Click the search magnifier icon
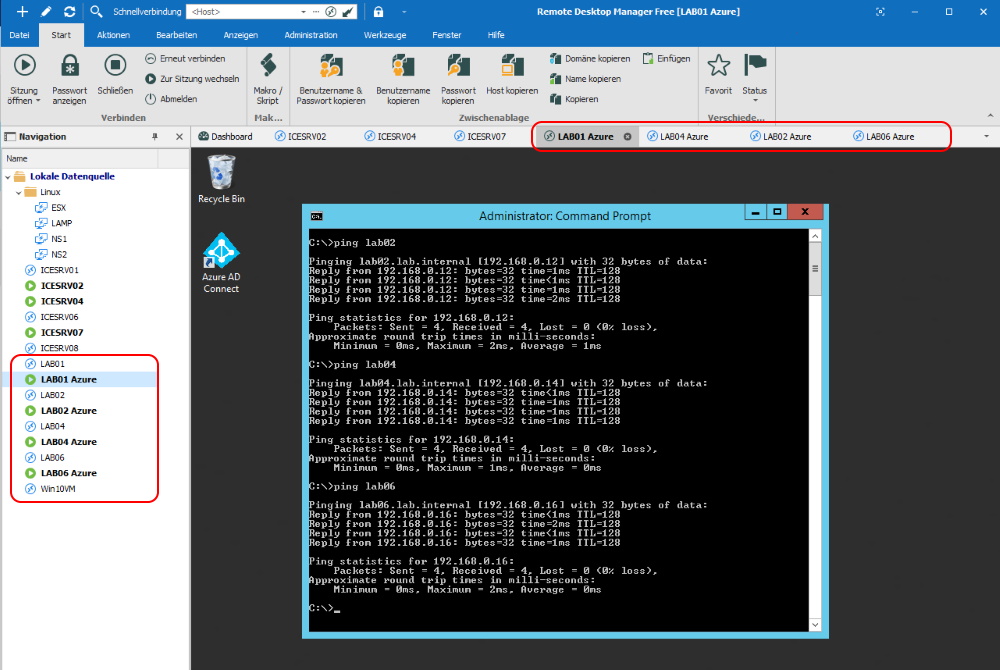This screenshot has width=1000, height=670. coord(96,11)
